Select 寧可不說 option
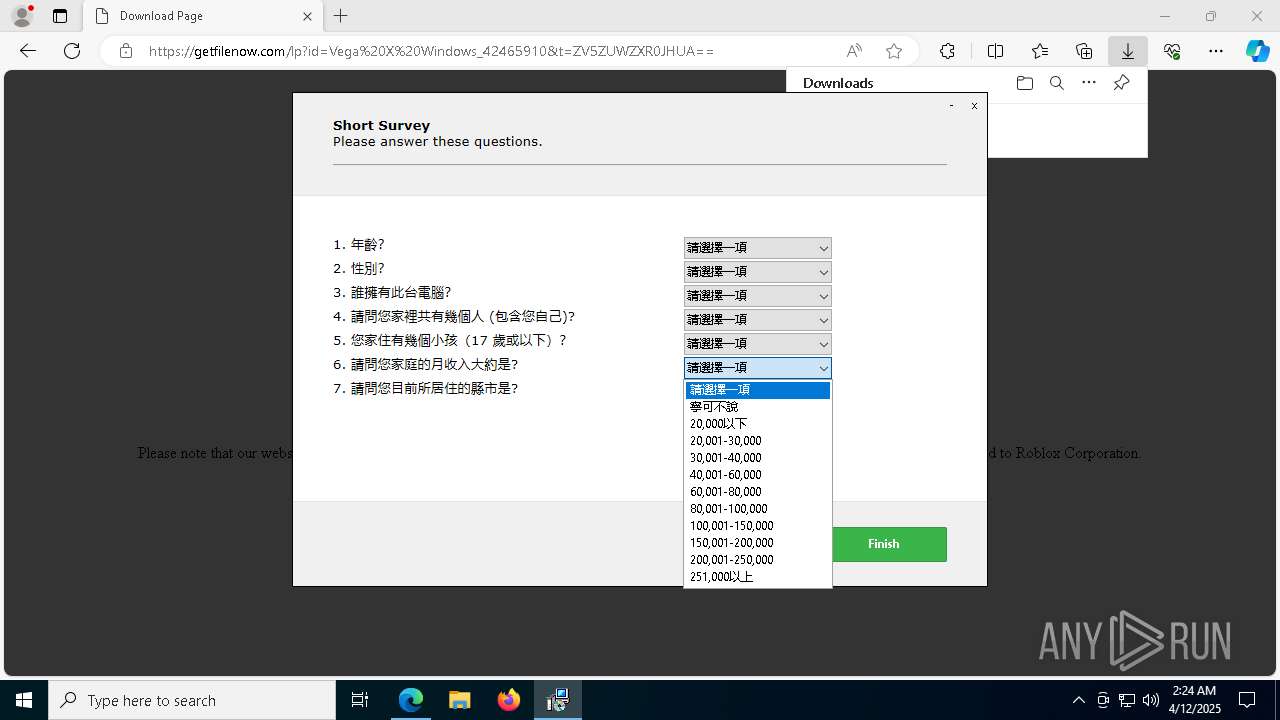1280x720 pixels. pos(758,407)
